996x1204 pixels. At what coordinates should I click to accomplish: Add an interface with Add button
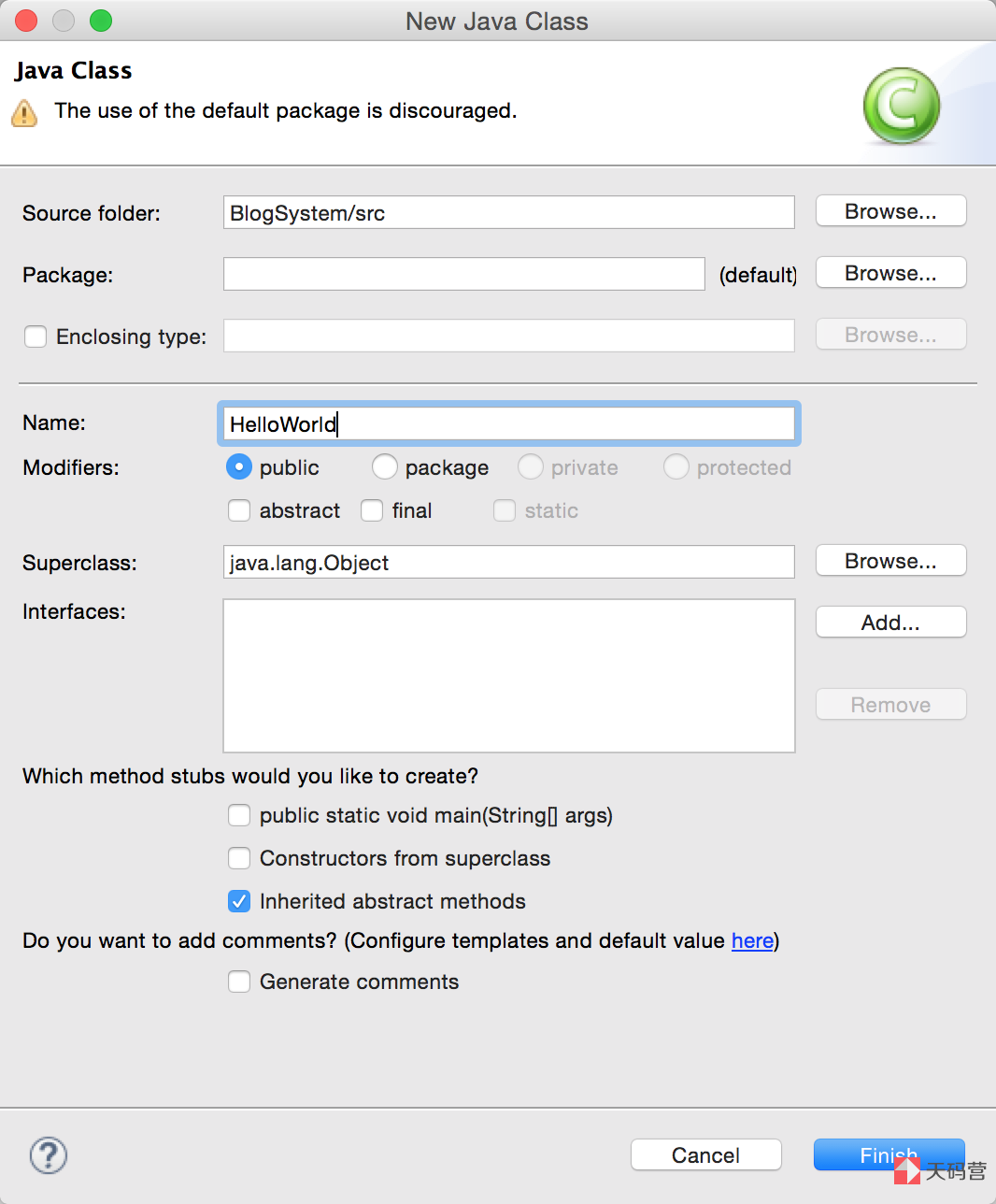(890, 623)
